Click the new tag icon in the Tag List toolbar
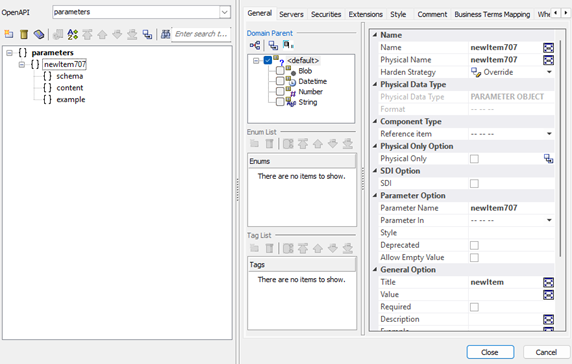The image size is (572, 364). [255, 248]
